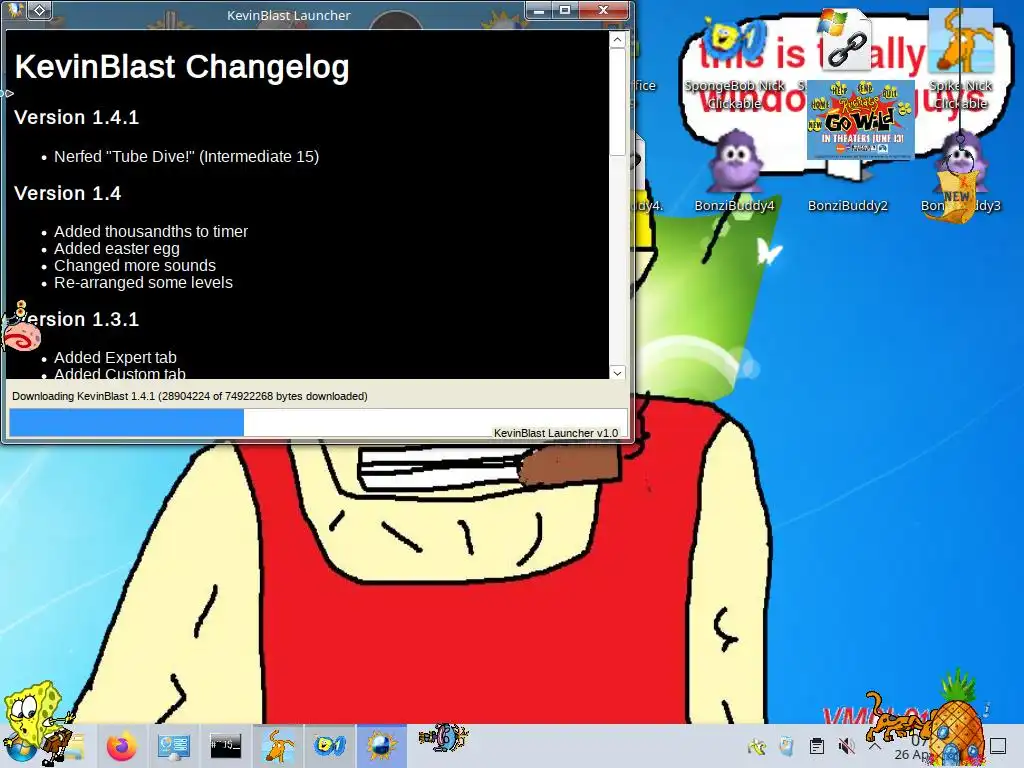Switch to the Spike dog taskbar app
Viewport: 1024px width, 768px height.
(x=278, y=746)
